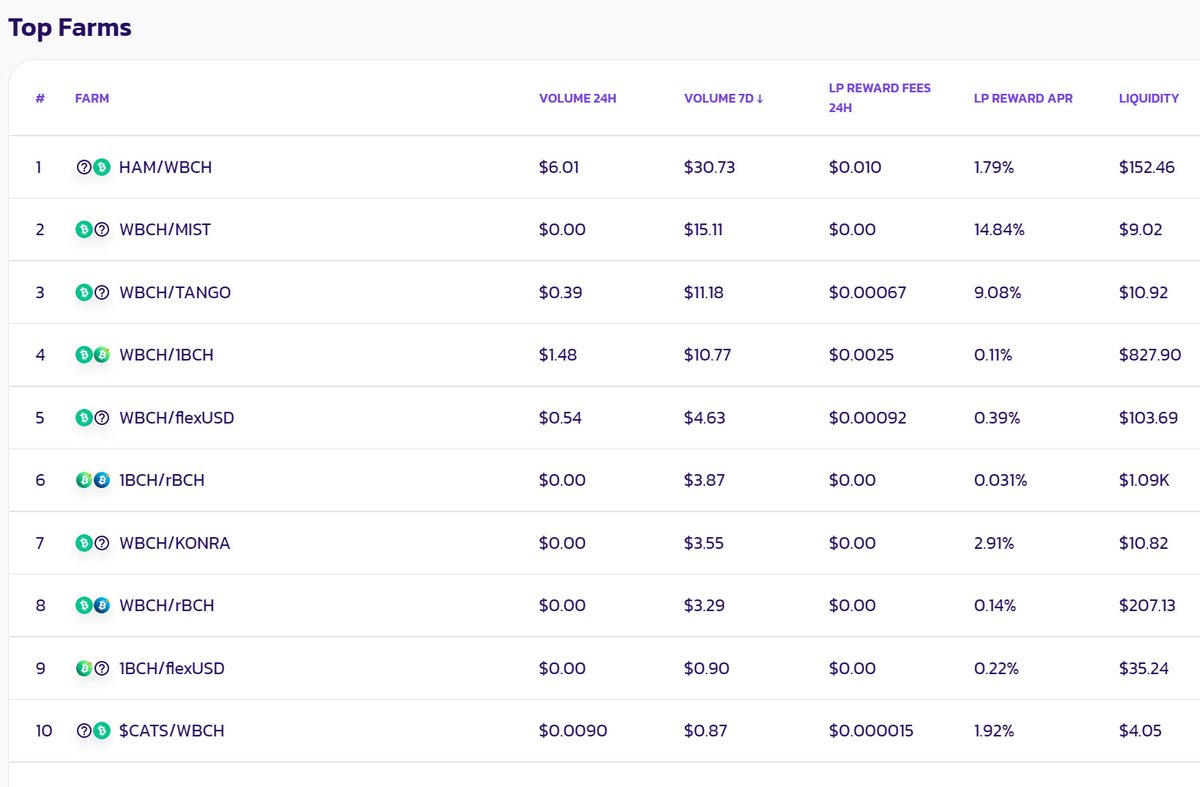
Task: Click HAM/WBCH APR 1.79%
Action: pyautogui.click(x=994, y=167)
